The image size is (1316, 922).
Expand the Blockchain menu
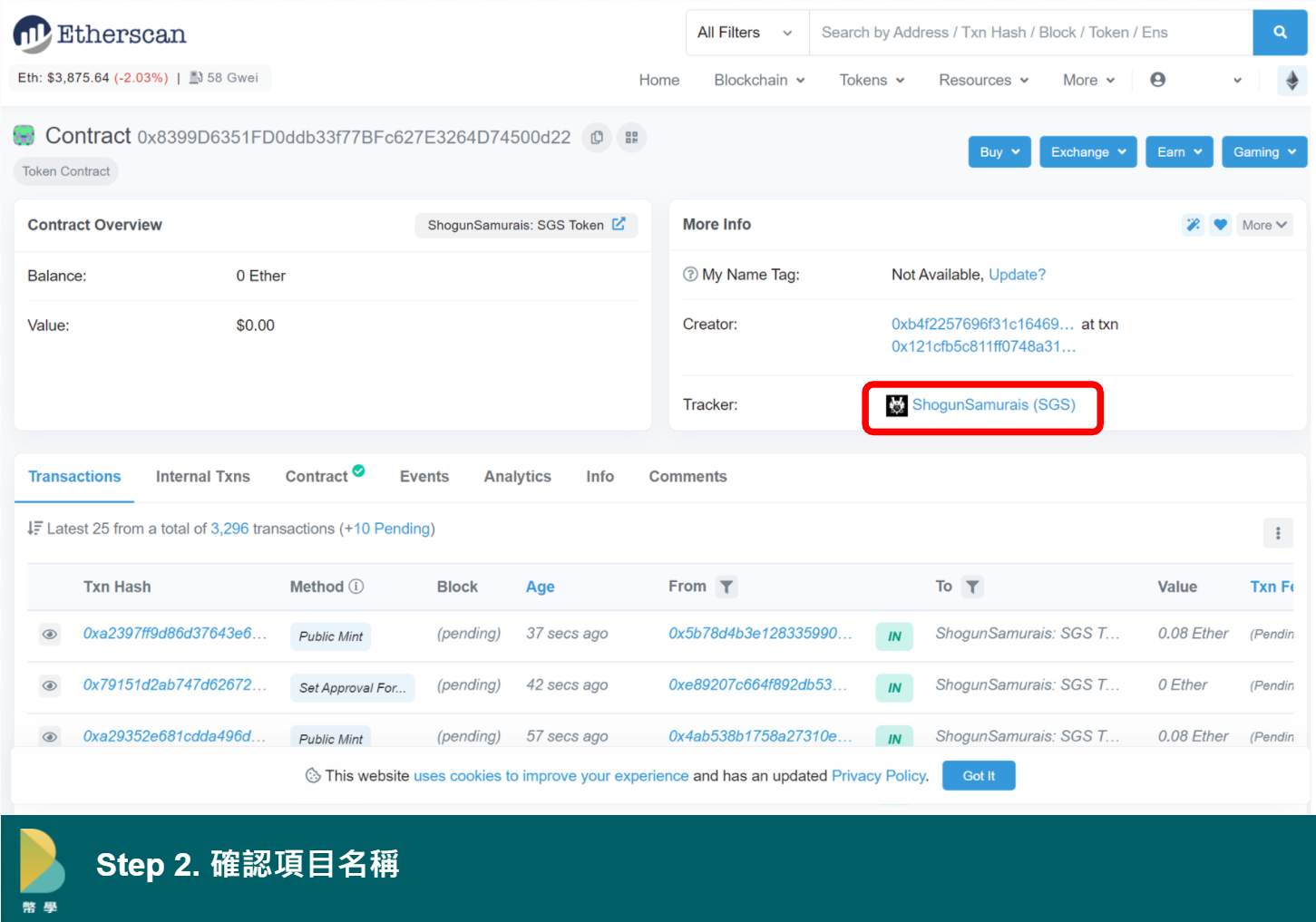[760, 80]
